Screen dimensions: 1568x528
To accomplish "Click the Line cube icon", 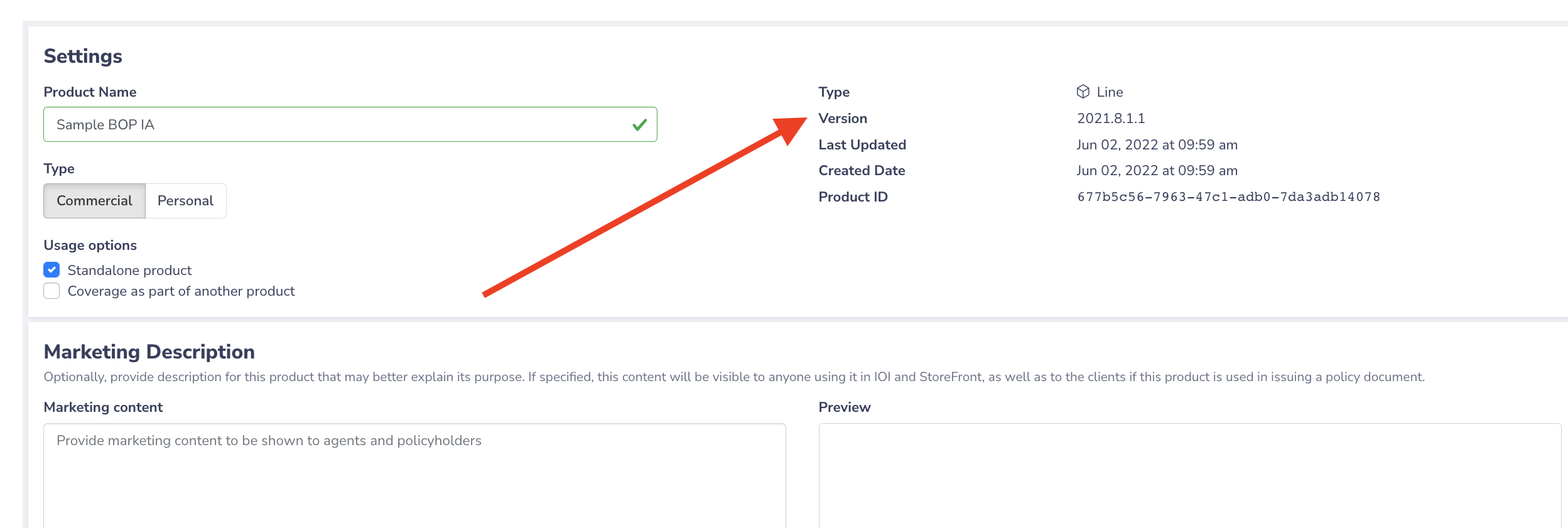I will pyautogui.click(x=1083, y=92).
